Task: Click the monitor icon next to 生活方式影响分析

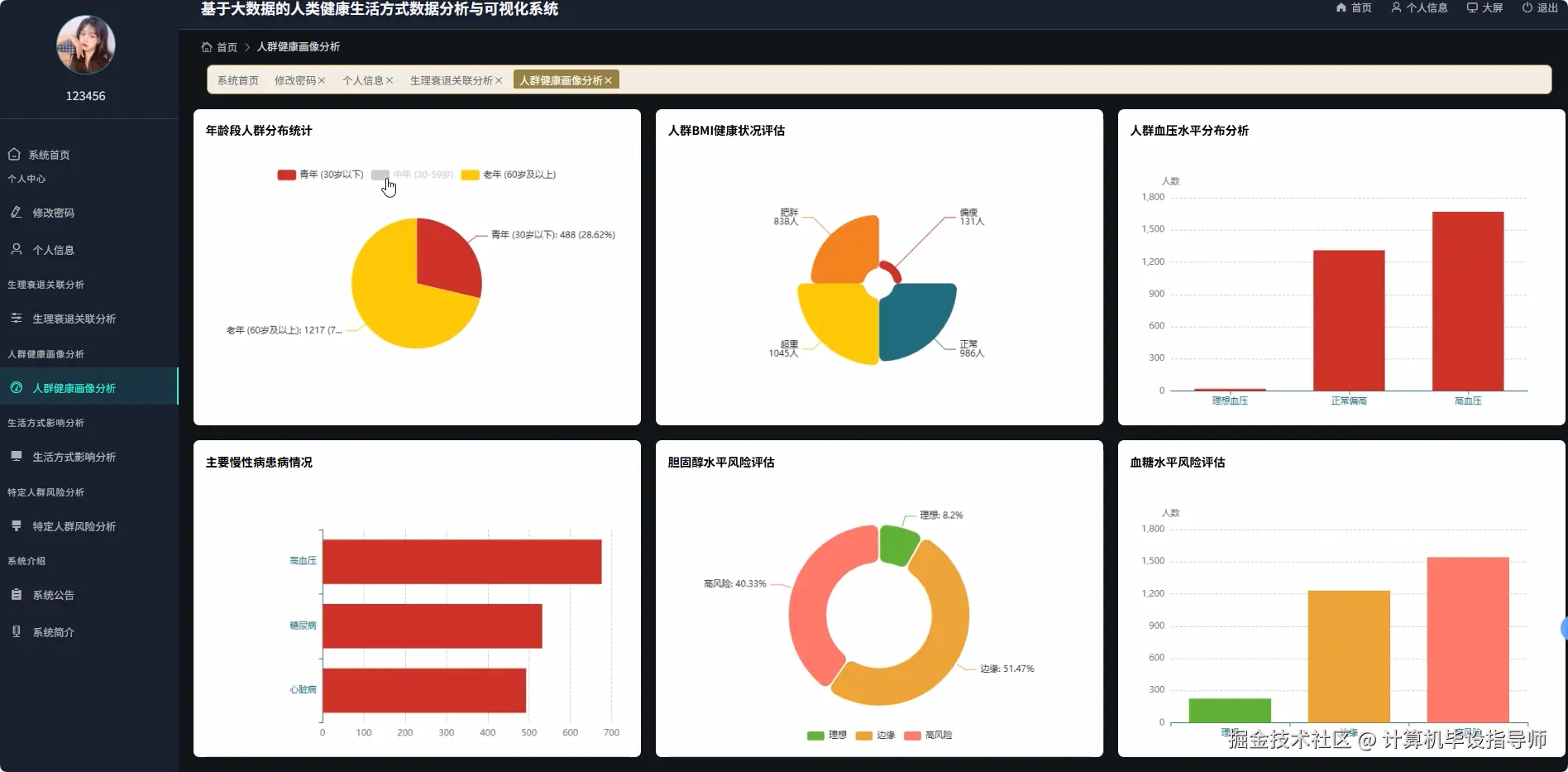Action: [x=16, y=456]
